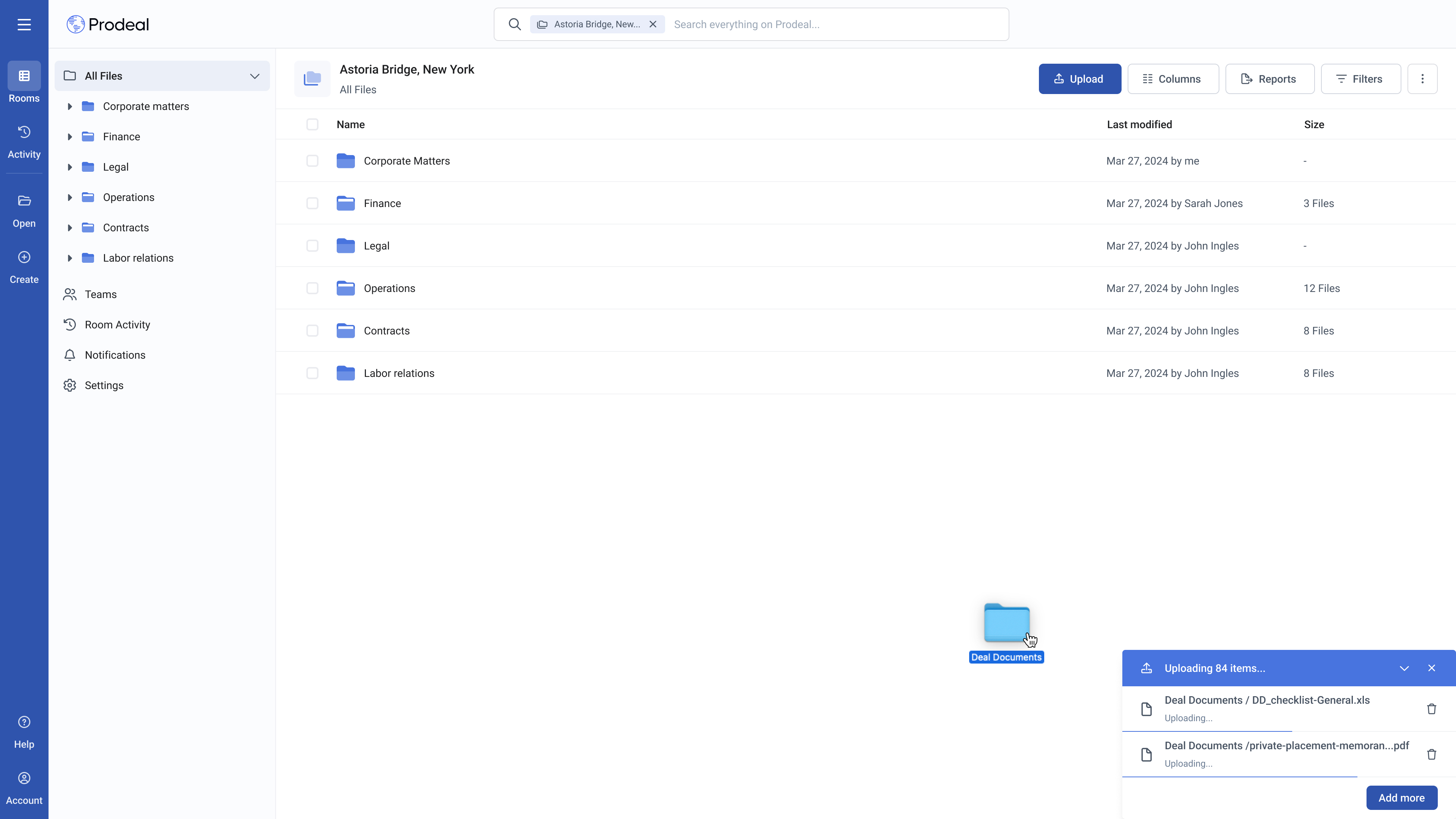
Task: Delete DD_checklist-General.xls upload with trash icon
Action: click(x=1431, y=709)
